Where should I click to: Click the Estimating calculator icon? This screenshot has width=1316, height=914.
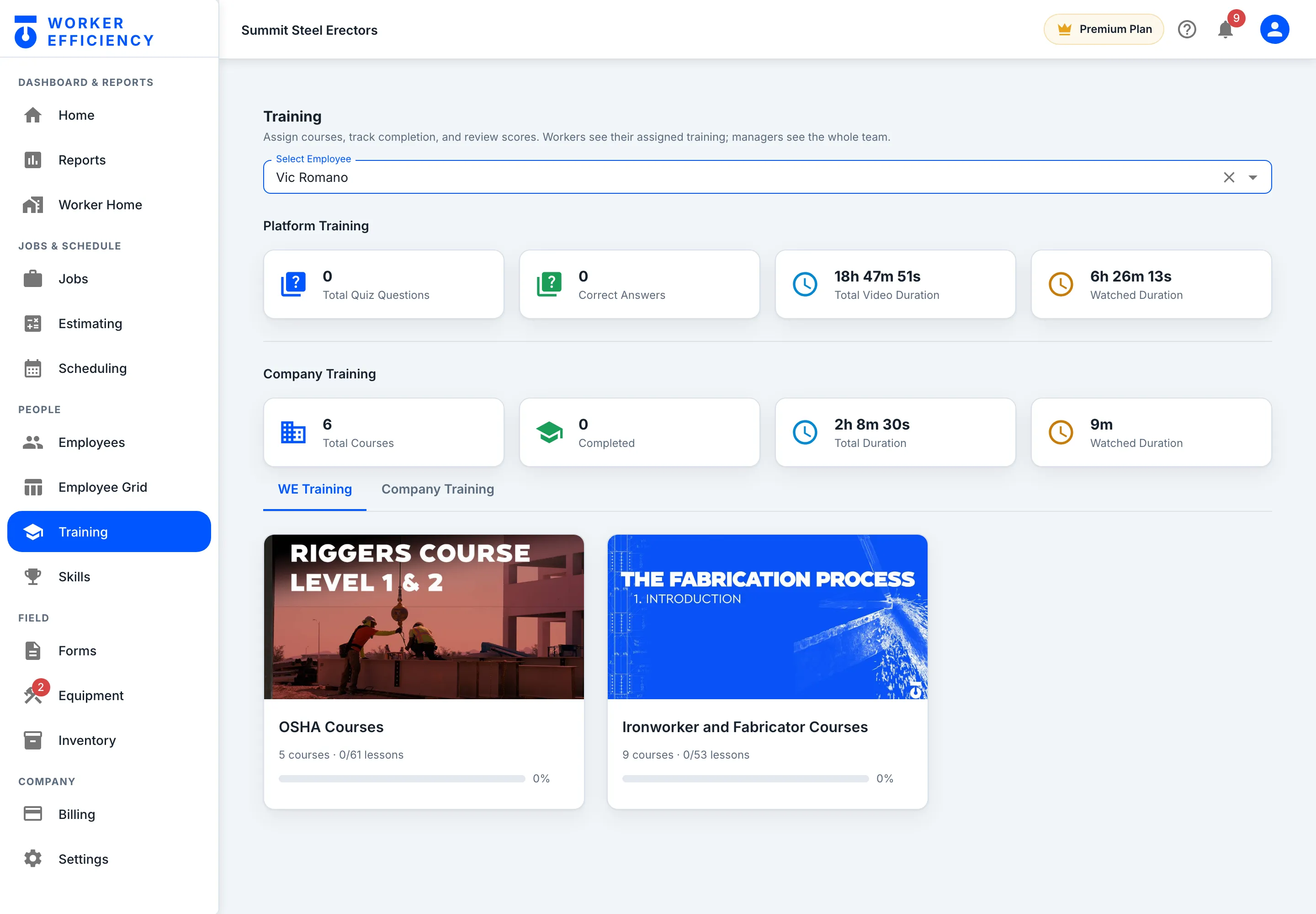point(32,324)
